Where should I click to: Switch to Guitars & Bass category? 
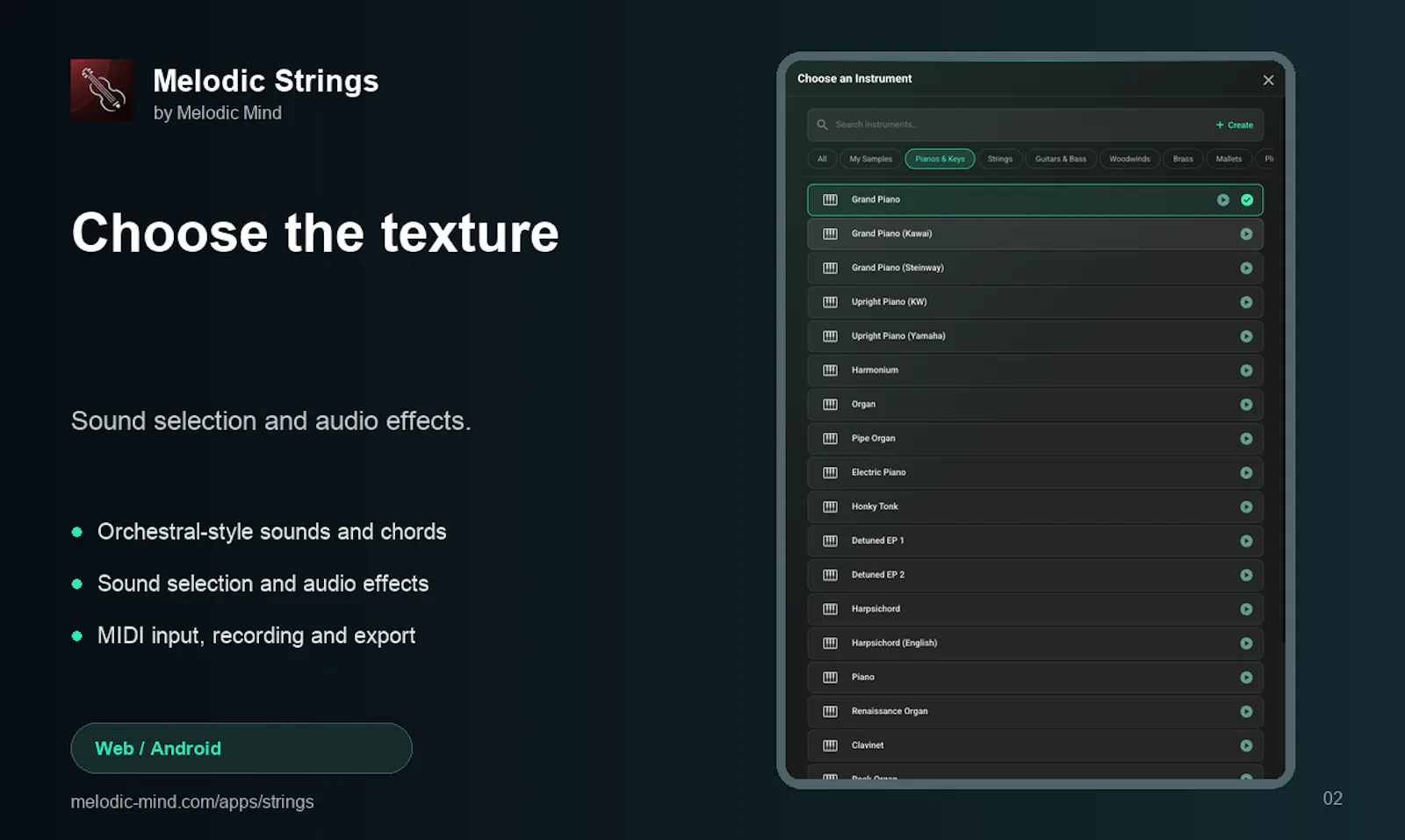[1060, 159]
